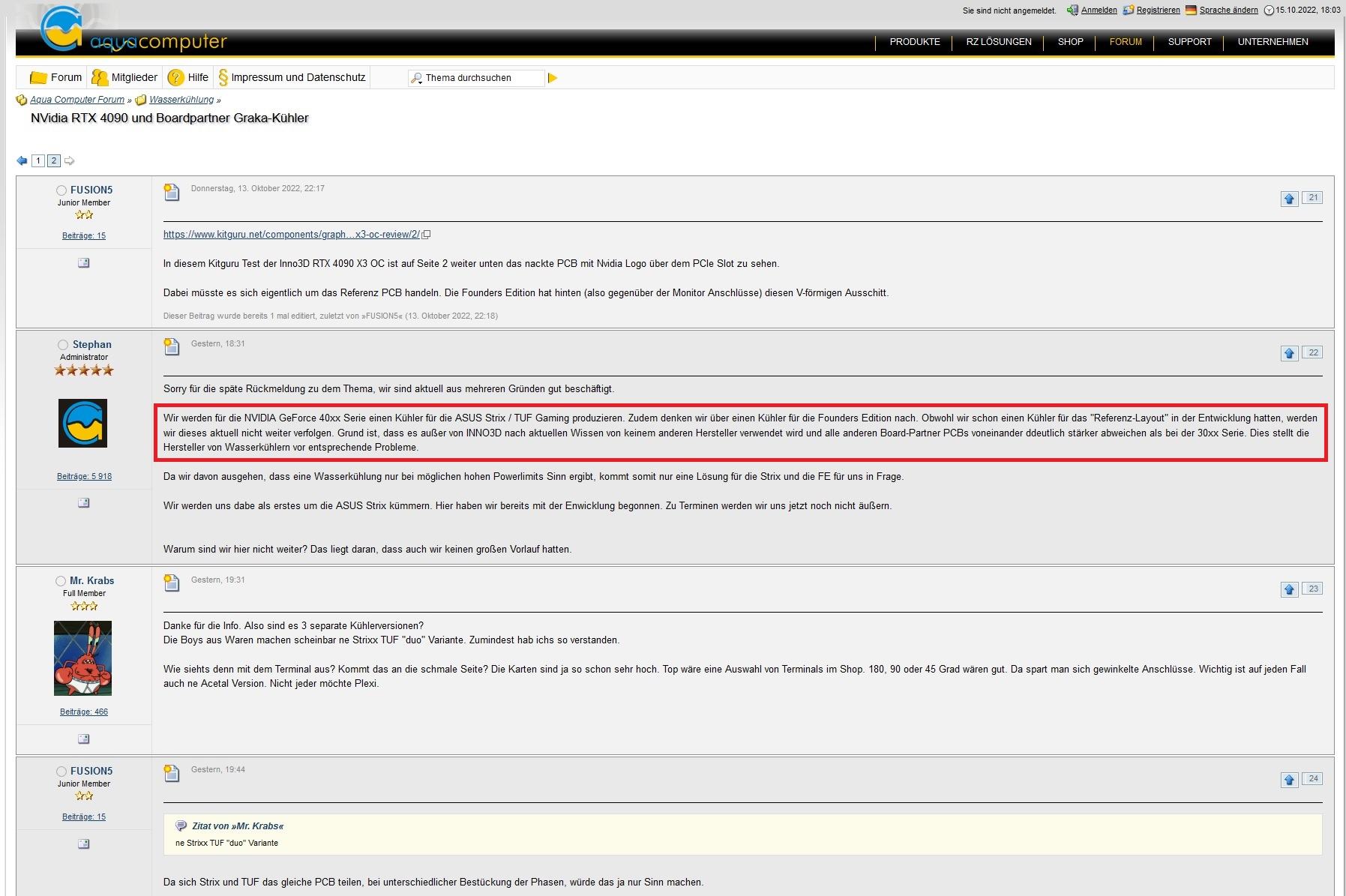
Task: Jump to top using arrow by post 21
Action: point(1290,199)
